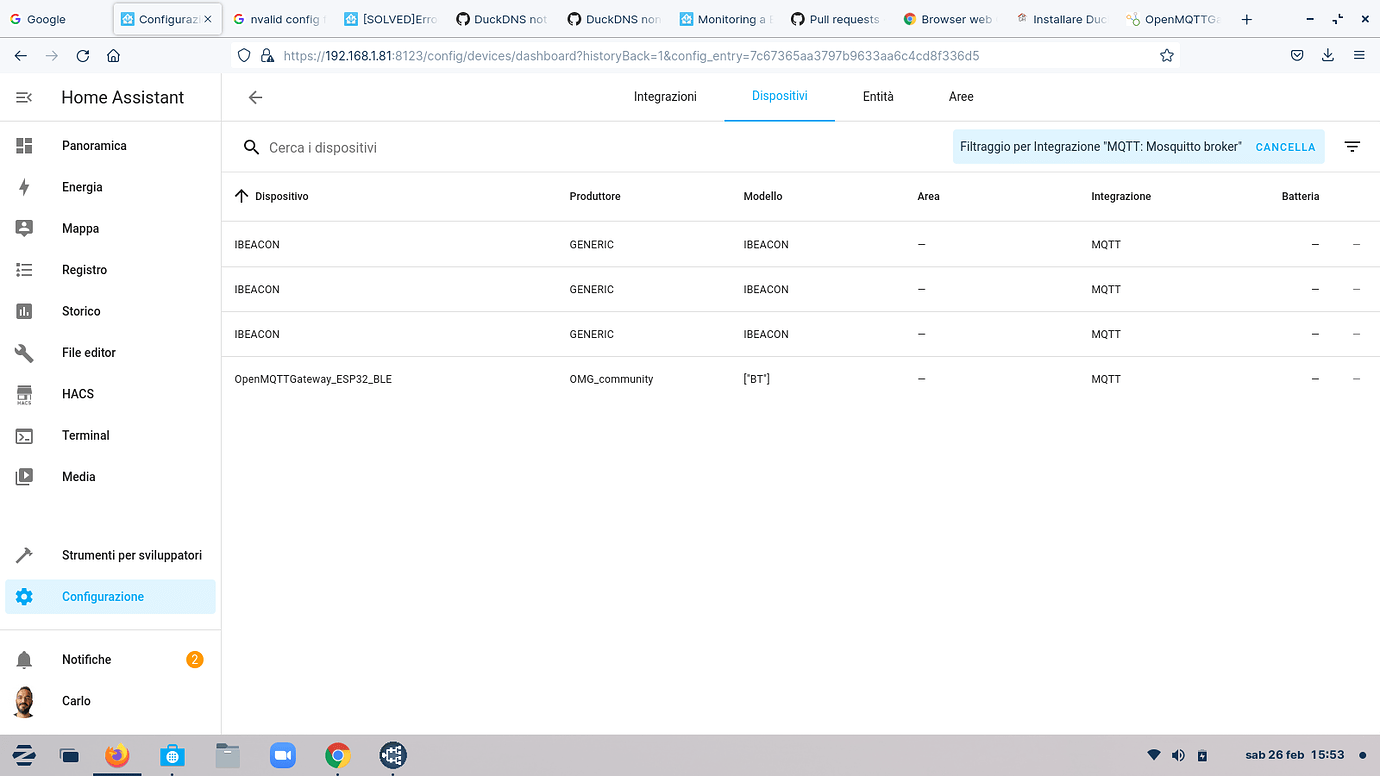
Task: Open the Energia sidebar item
Action: click(x=82, y=187)
